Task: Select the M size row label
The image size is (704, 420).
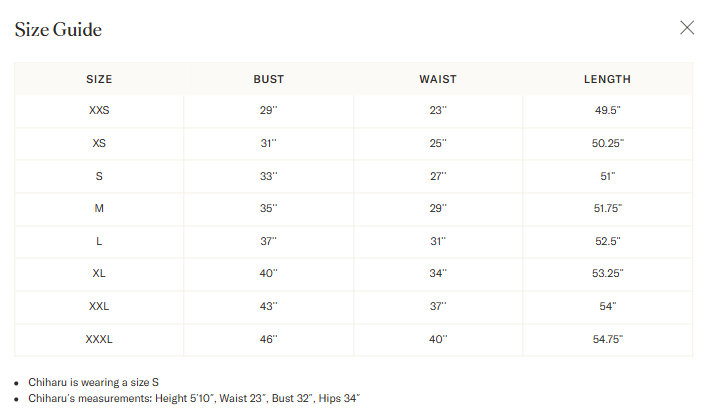Action: (99, 208)
